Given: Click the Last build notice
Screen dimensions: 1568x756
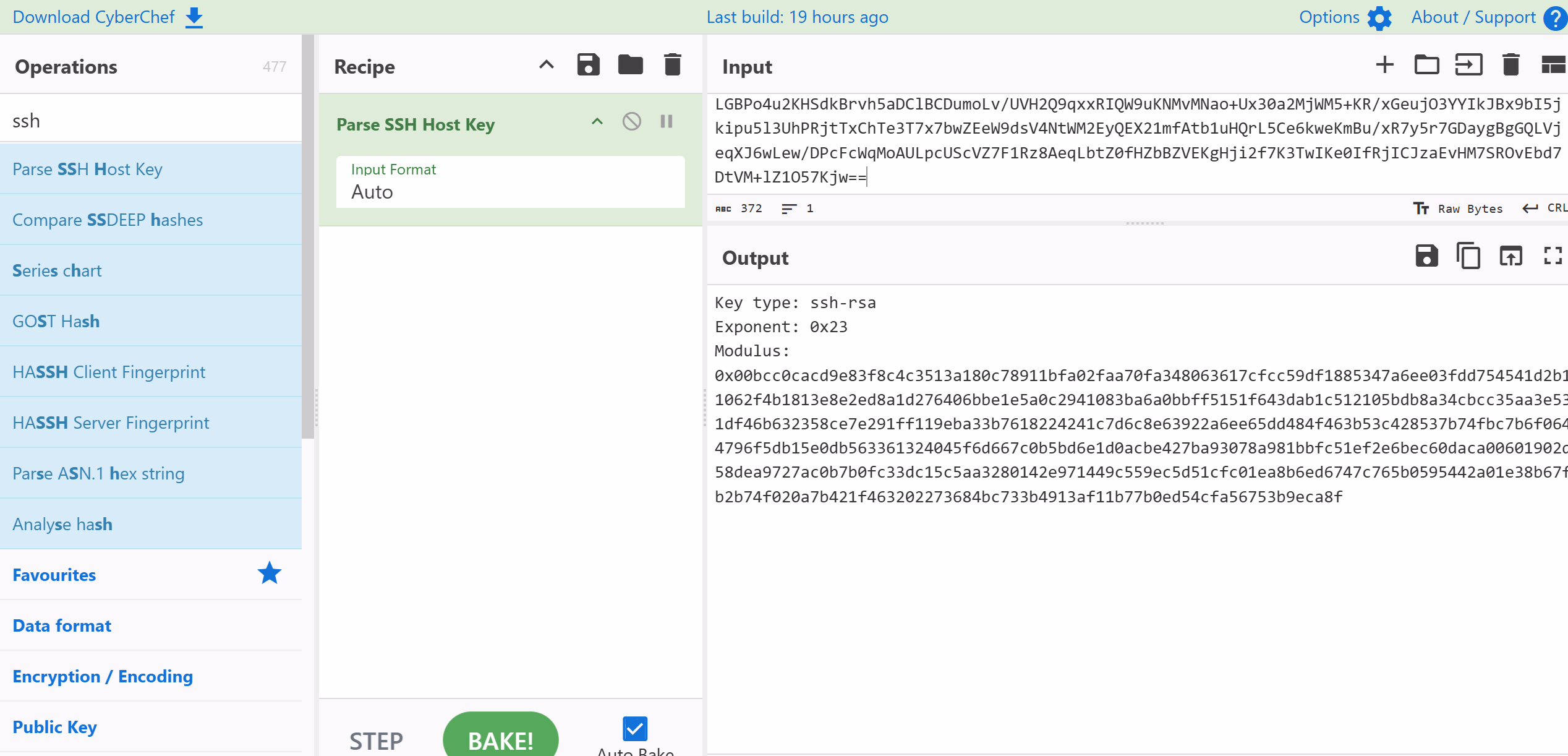Looking at the screenshot, I should pos(798,17).
